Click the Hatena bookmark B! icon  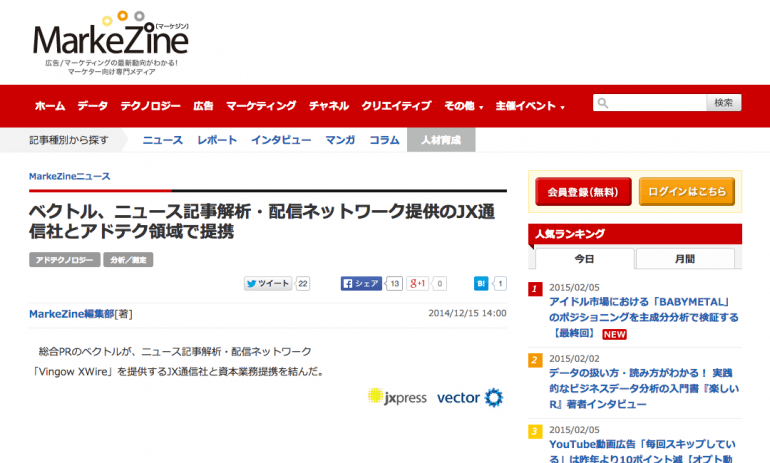[481, 283]
